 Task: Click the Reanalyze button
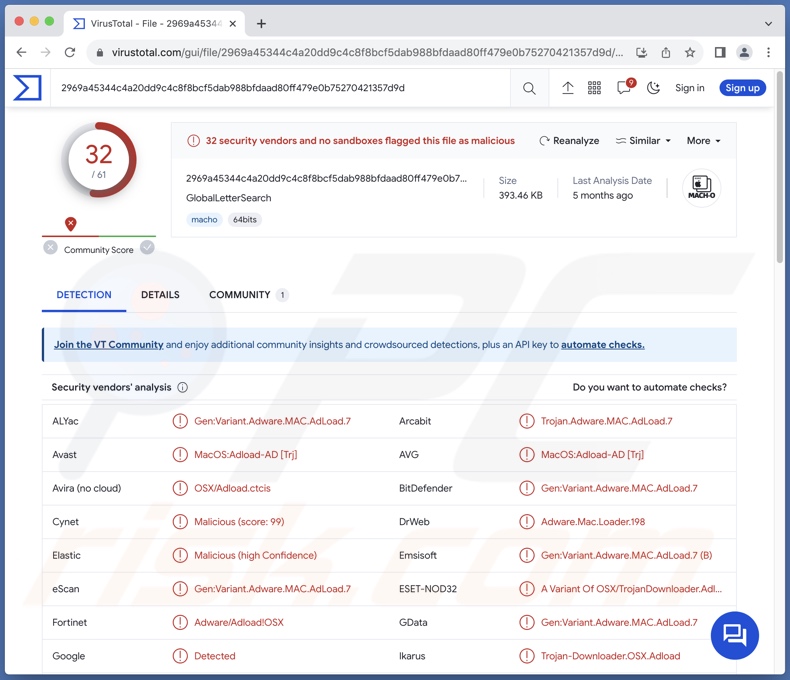569,141
